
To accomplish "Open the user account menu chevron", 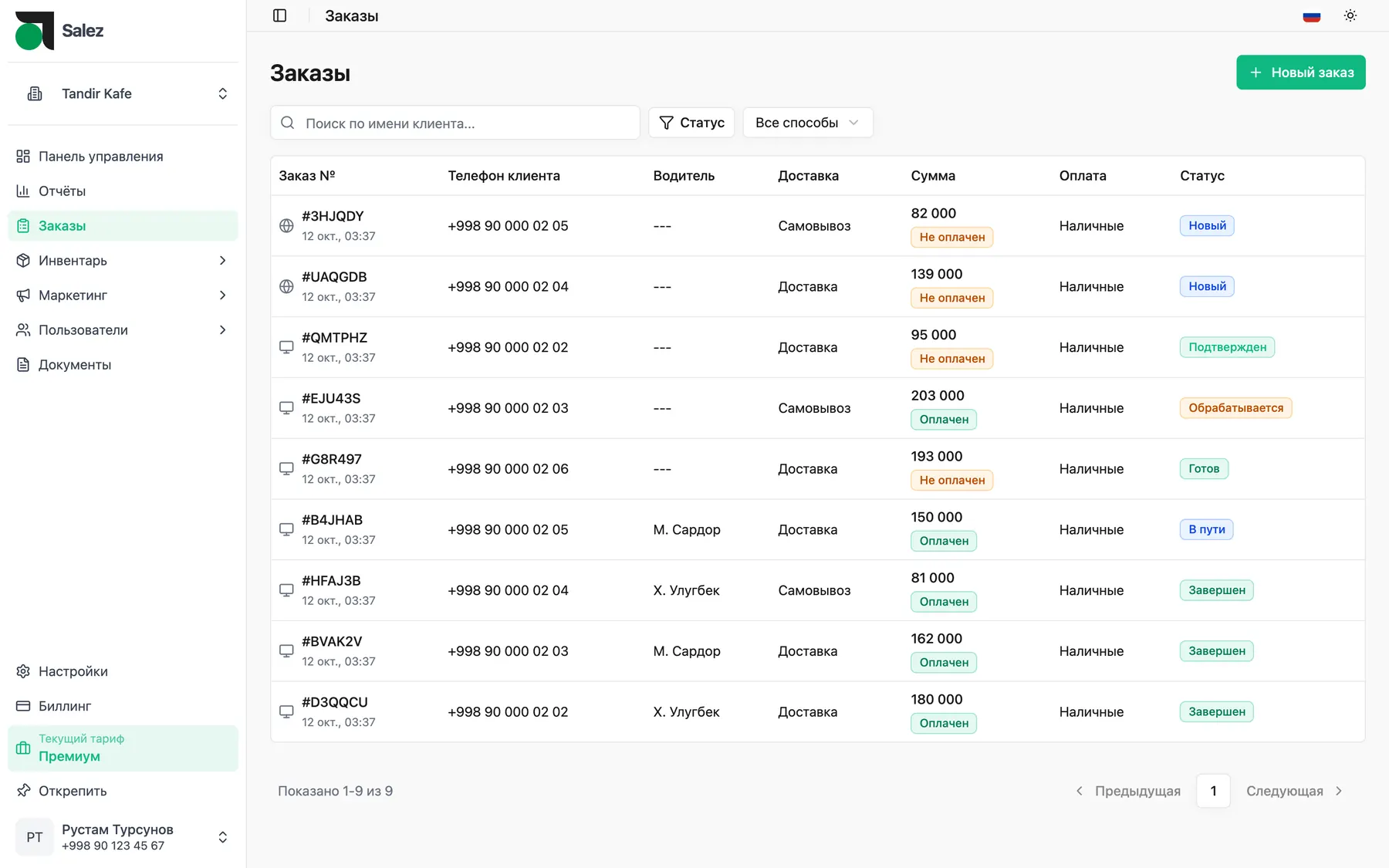I will click(223, 837).
